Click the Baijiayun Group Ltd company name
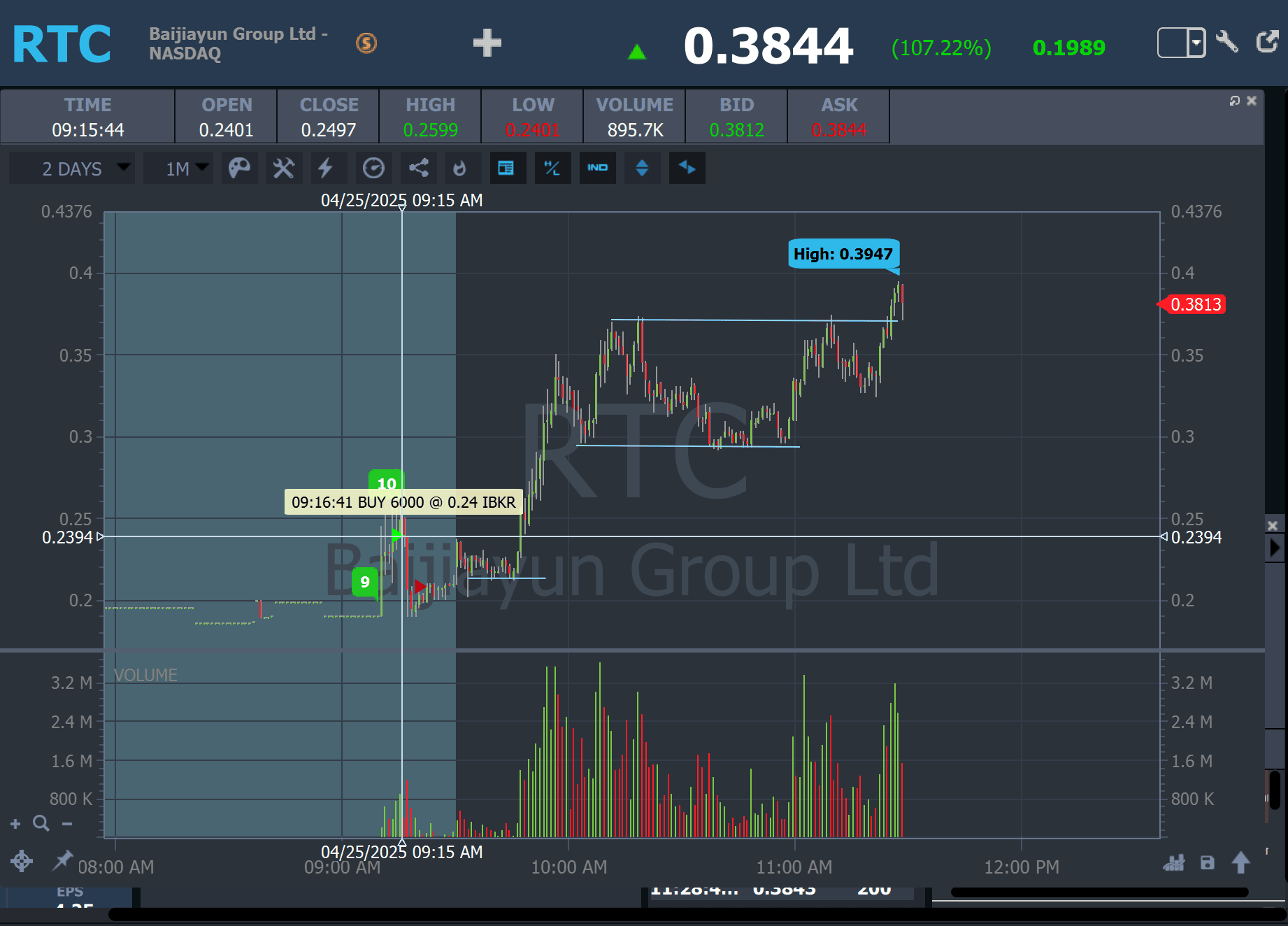The height and width of the screenshot is (926, 1288). 238,43
